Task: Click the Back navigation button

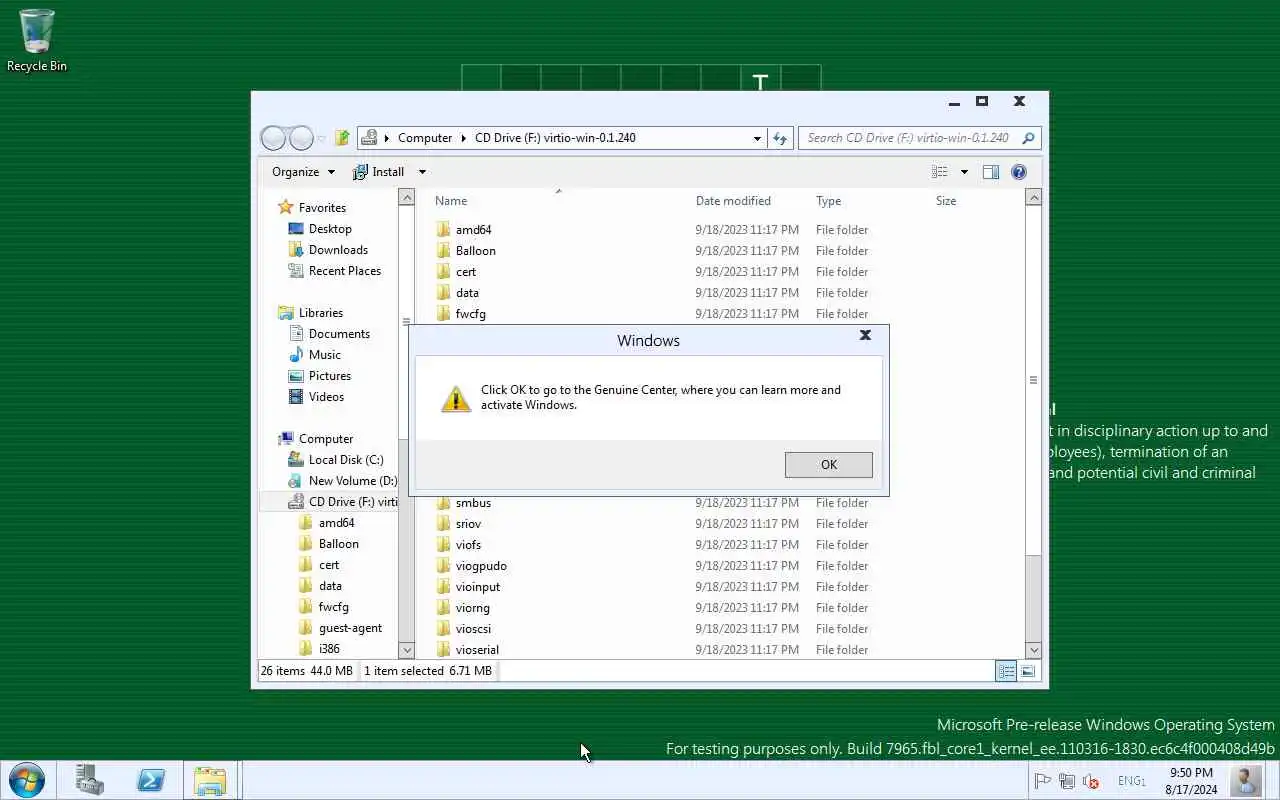Action: [273, 138]
